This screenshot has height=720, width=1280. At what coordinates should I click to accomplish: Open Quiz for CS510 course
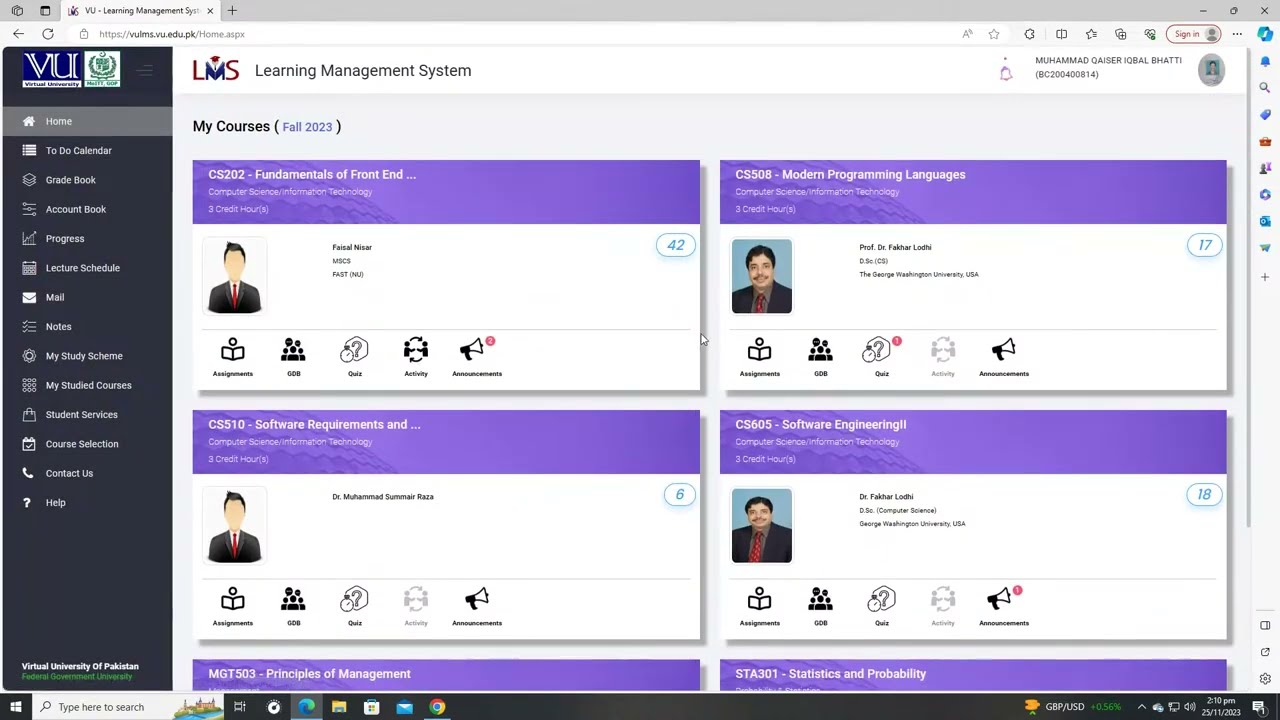tap(355, 606)
